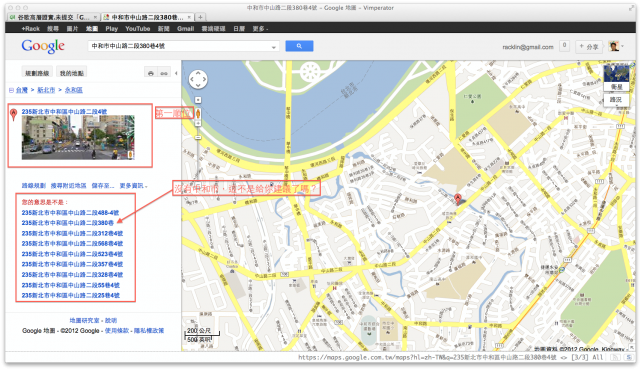The width and height of the screenshot is (640, 370).
Task: Click YouTube in the black Google bar
Action: (138, 29)
